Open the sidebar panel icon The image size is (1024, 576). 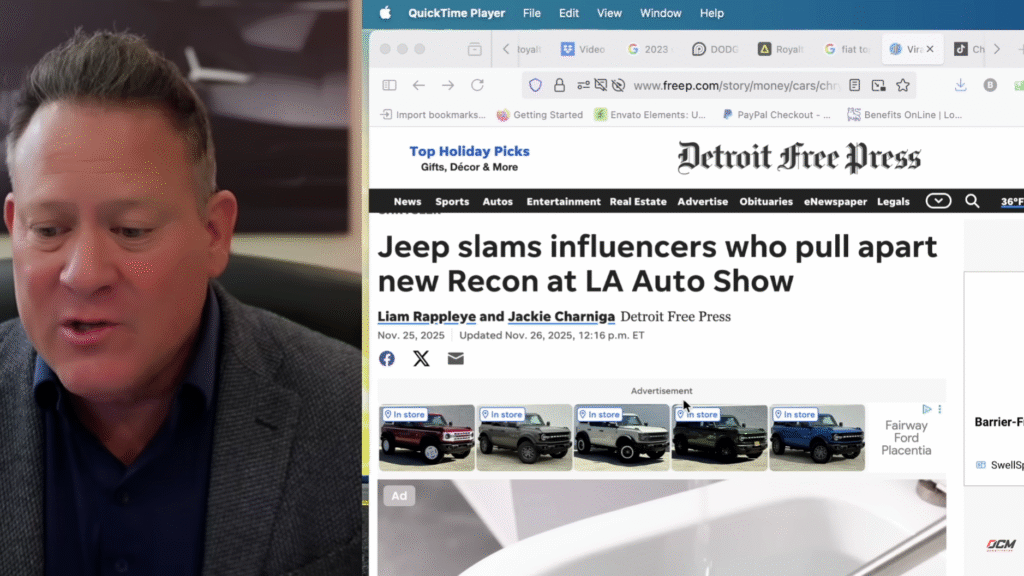click(x=389, y=86)
